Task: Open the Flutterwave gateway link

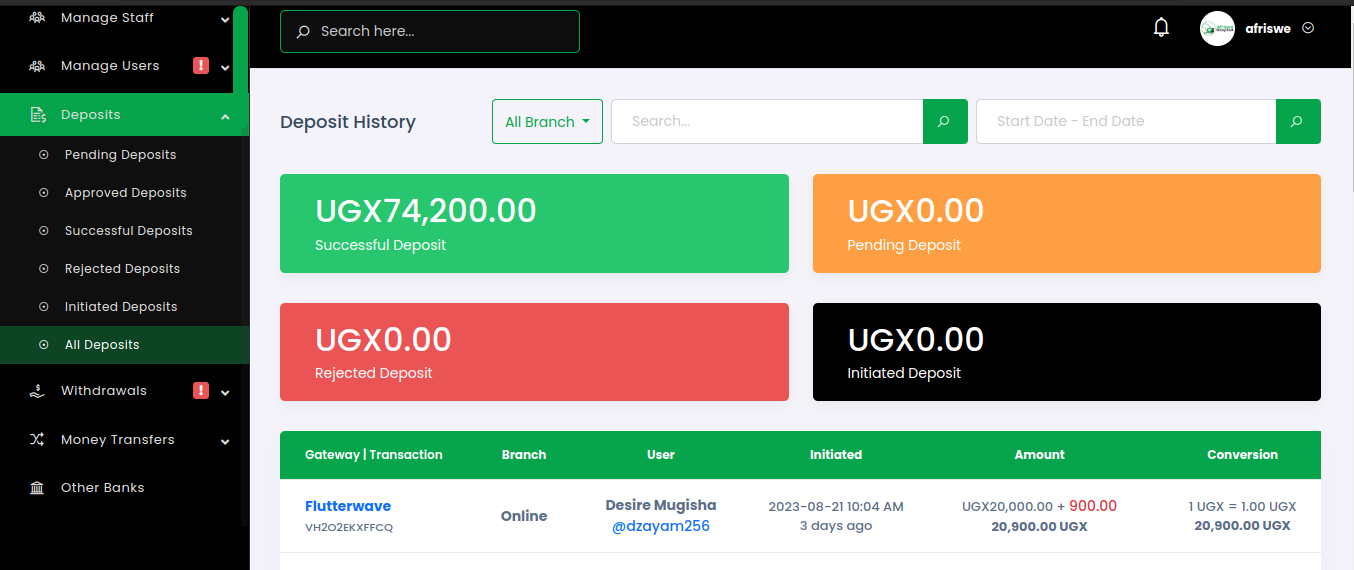Action: point(348,506)
